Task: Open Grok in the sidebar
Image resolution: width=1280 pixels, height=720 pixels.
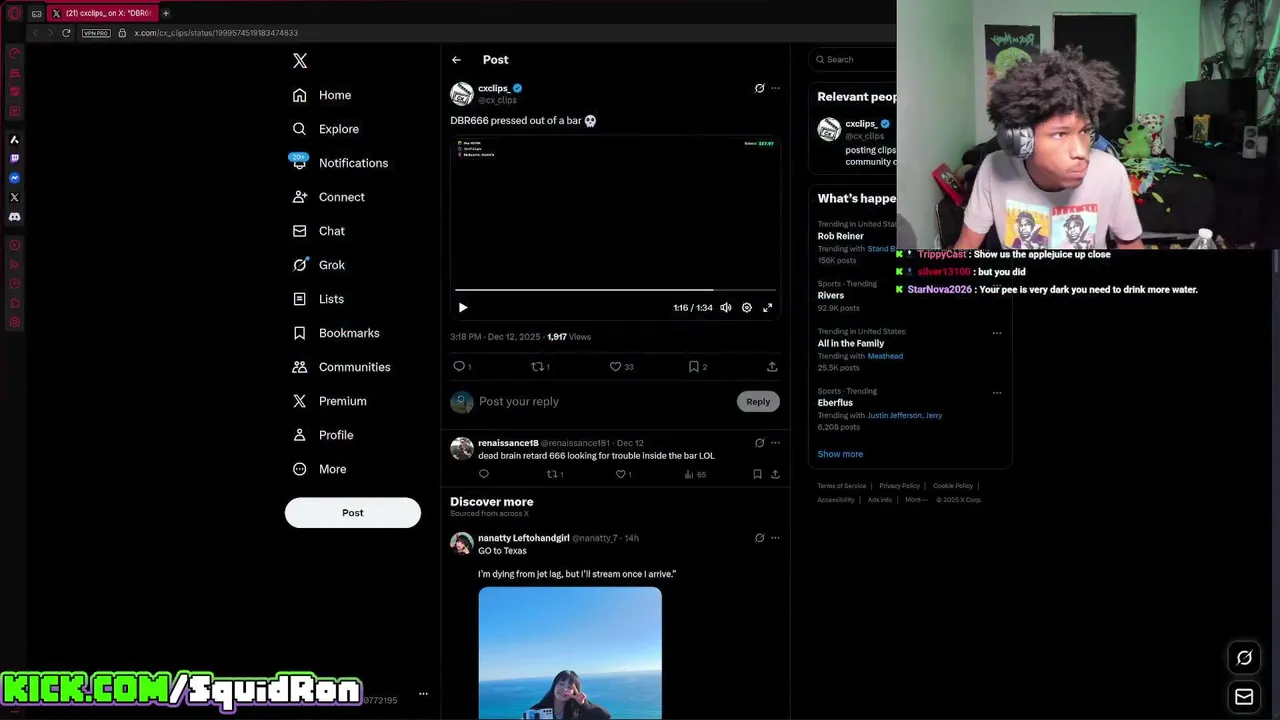Action: pos(319,265)
